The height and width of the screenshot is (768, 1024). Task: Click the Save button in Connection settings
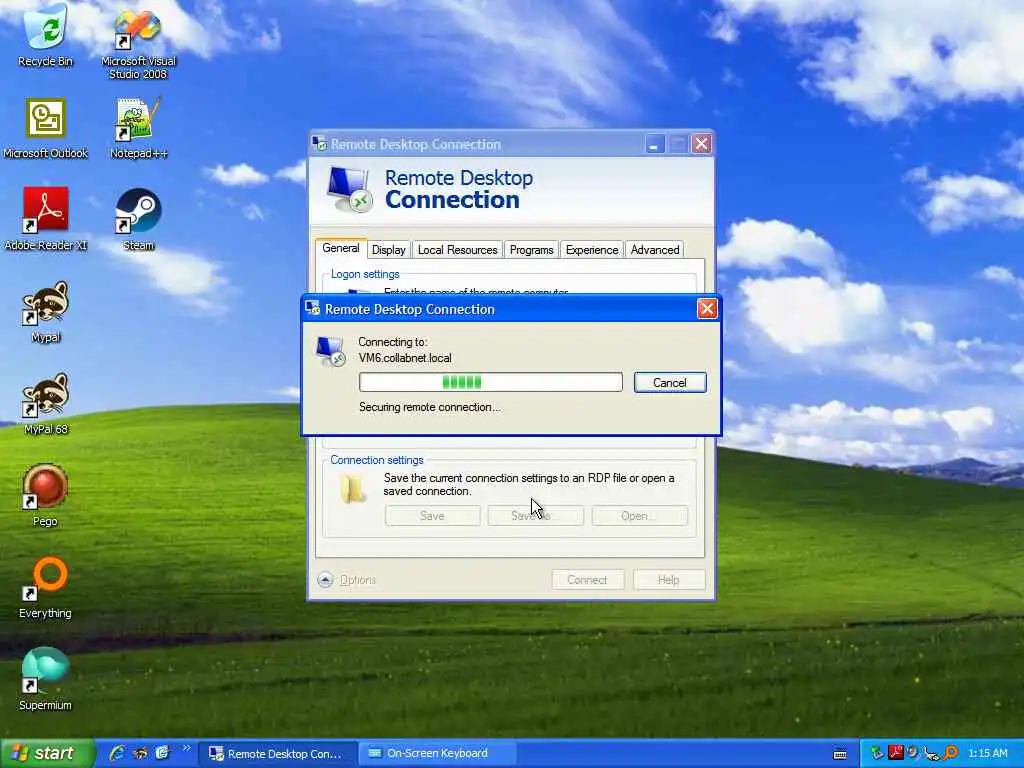(432, 516)
